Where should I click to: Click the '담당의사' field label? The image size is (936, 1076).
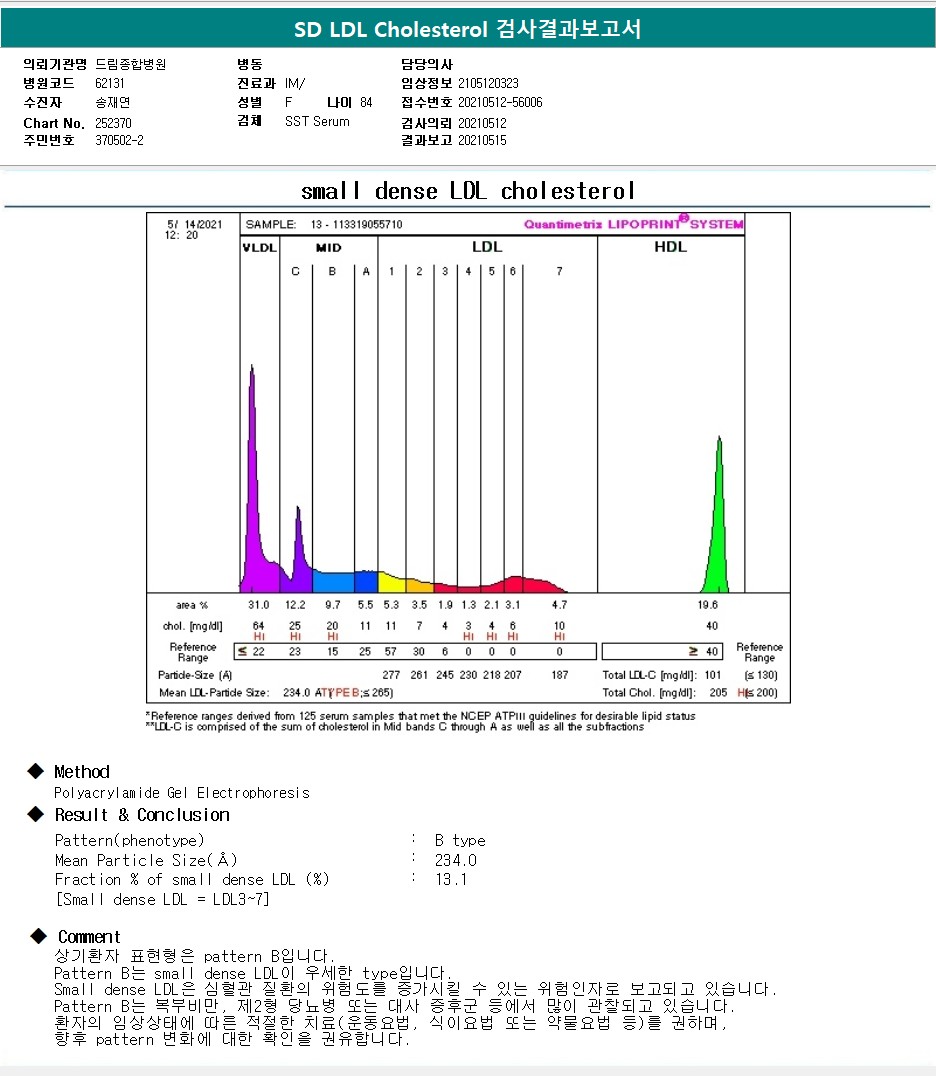click(x=427, y=64)
